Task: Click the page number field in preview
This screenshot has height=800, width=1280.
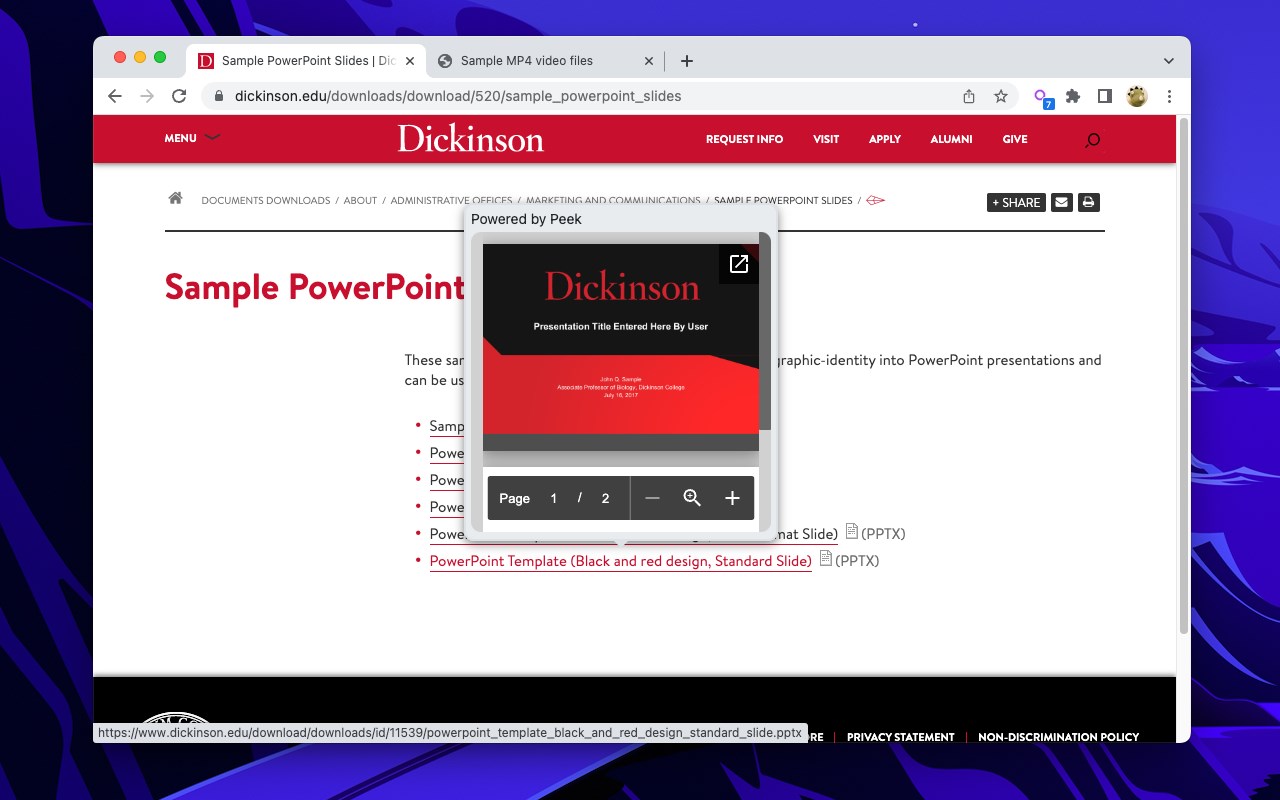Action: [553, 498]
